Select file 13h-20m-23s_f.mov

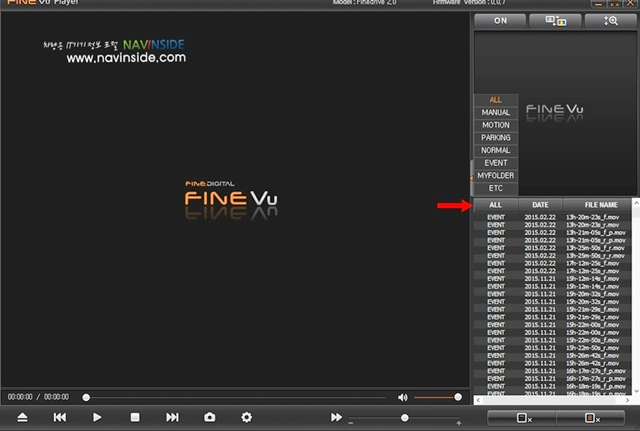[x=553, y=217]
